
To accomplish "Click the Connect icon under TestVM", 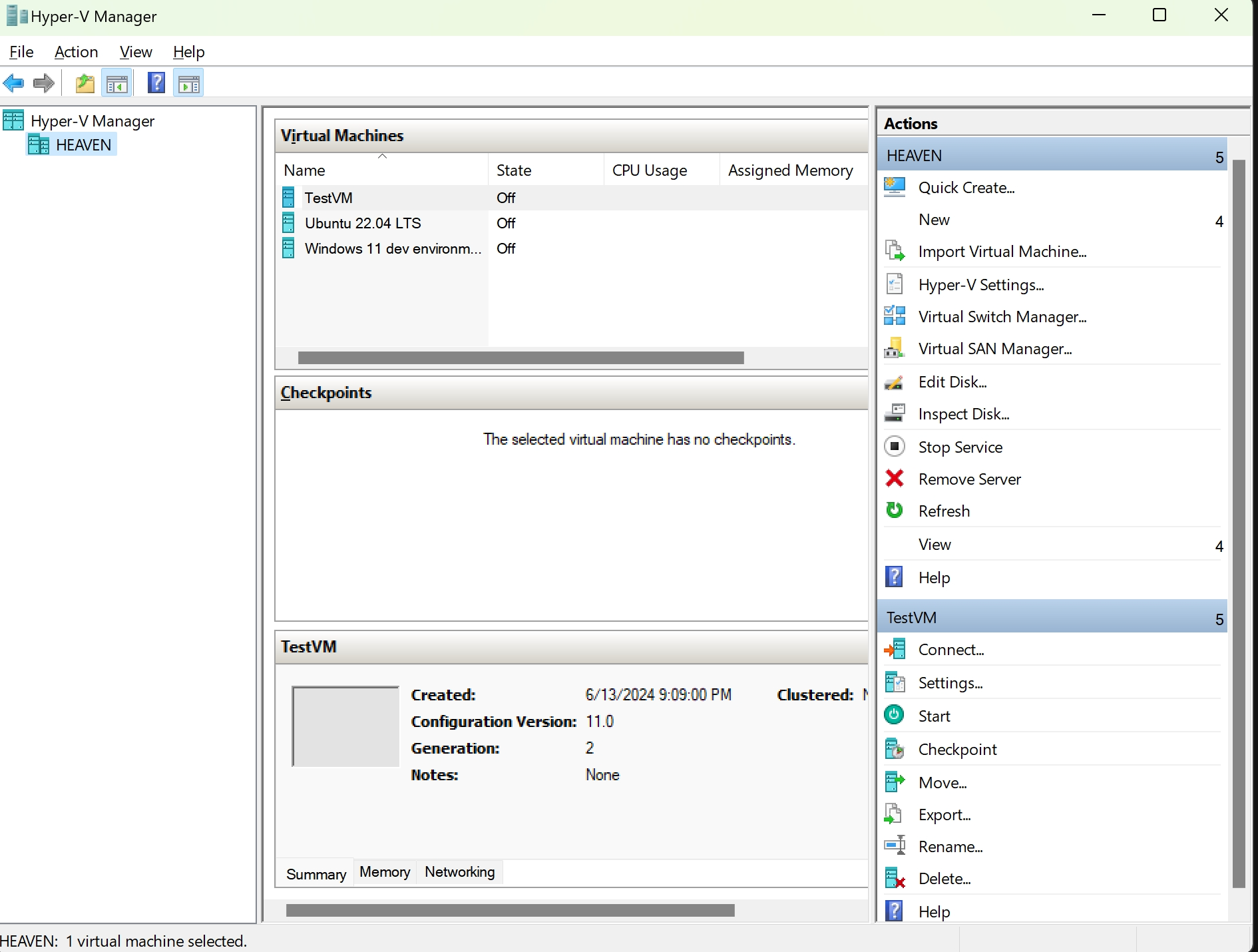I will coord(895,649).
